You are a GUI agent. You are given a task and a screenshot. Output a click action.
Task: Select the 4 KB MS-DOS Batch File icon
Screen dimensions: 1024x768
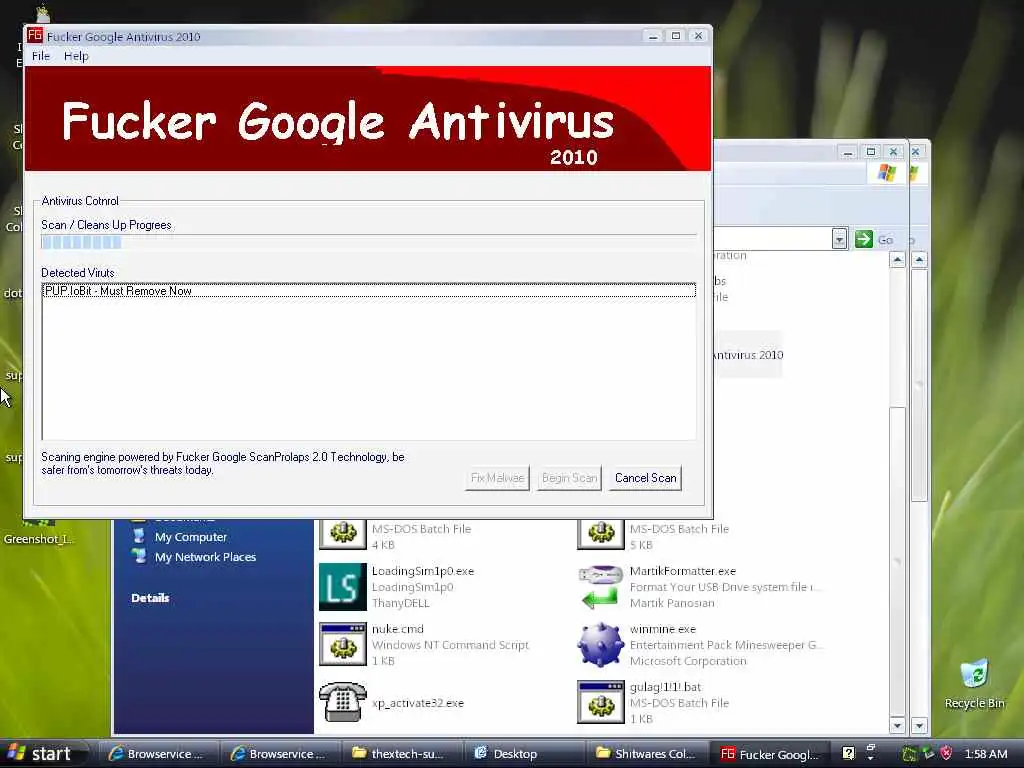[343, 534]
